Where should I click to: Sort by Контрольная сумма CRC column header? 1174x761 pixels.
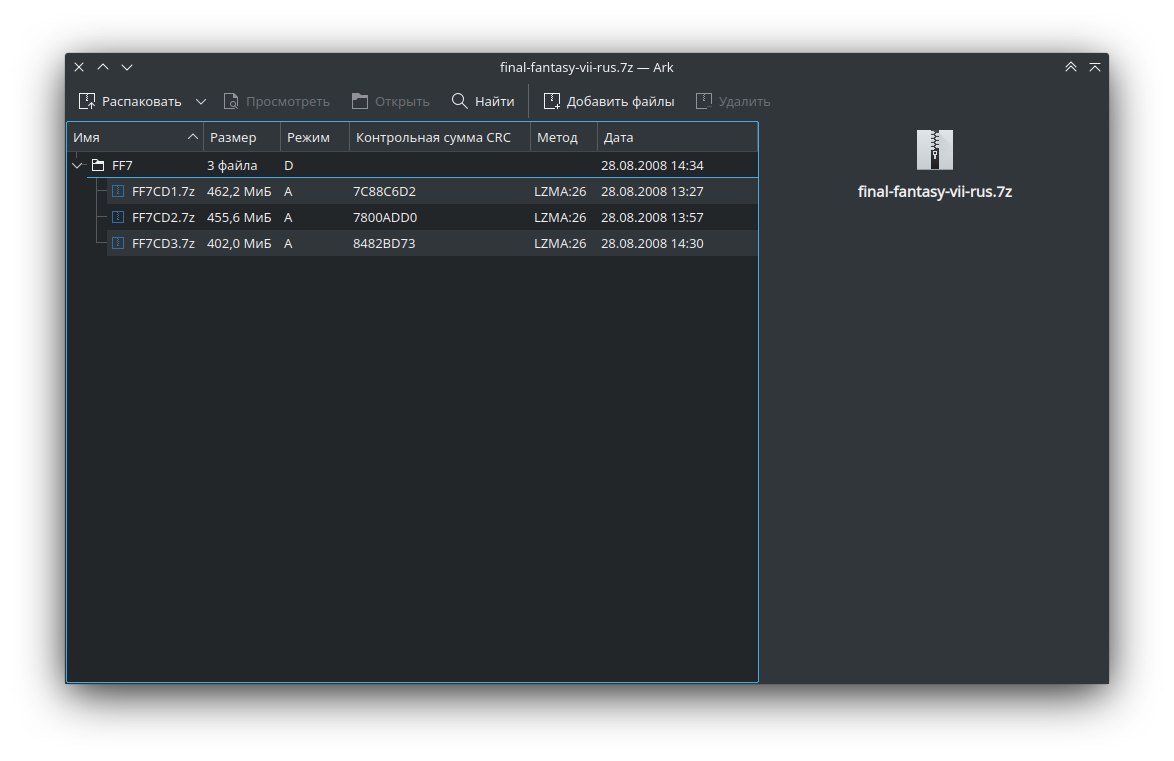(x=440, y=137)
